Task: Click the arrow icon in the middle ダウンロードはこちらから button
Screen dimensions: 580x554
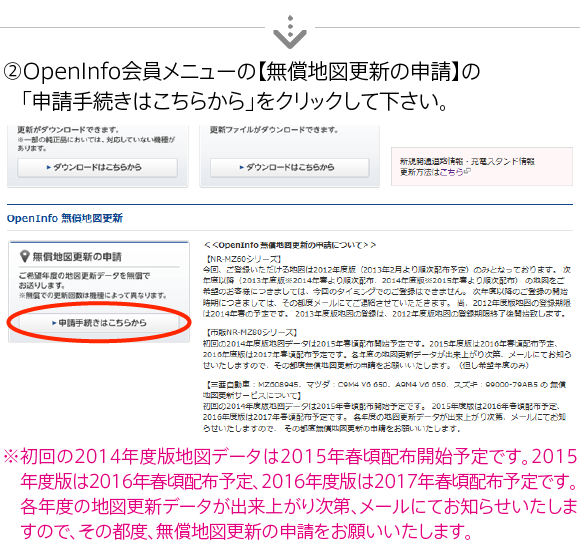Action: click(242, 167)
